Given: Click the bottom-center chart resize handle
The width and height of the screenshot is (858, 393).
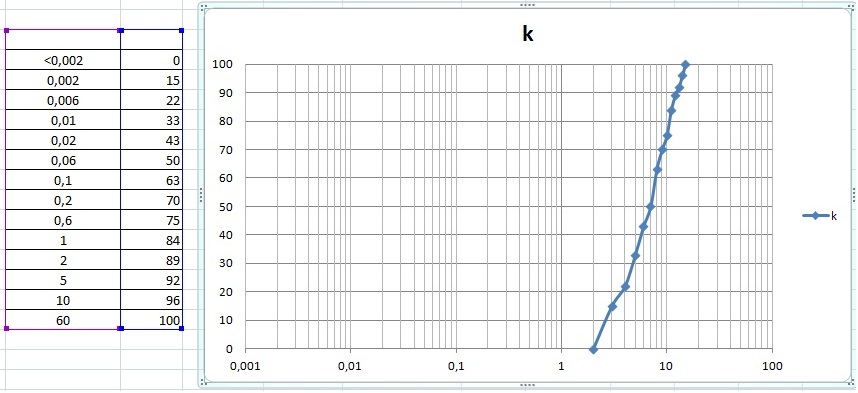Looking at the screenshot, I should pyautogui.click(x=527, y=385).
